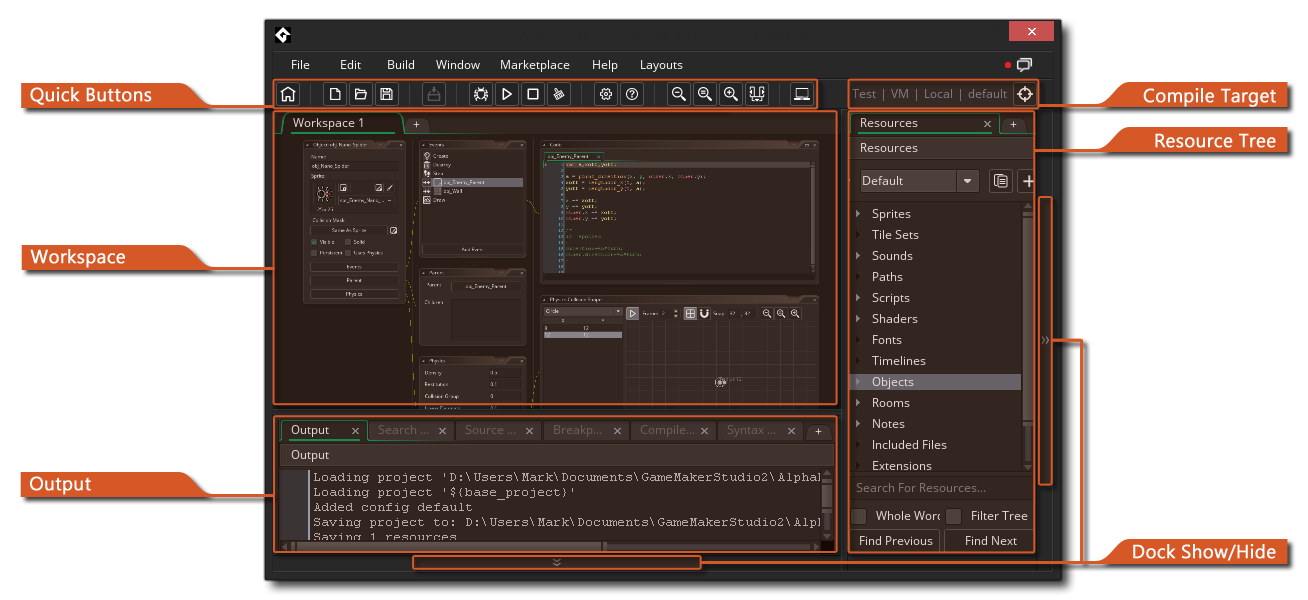Create a new project via toolbar icon
Image resolution: width=1308 pixels, height=600 pixels.
click(335, 95)
